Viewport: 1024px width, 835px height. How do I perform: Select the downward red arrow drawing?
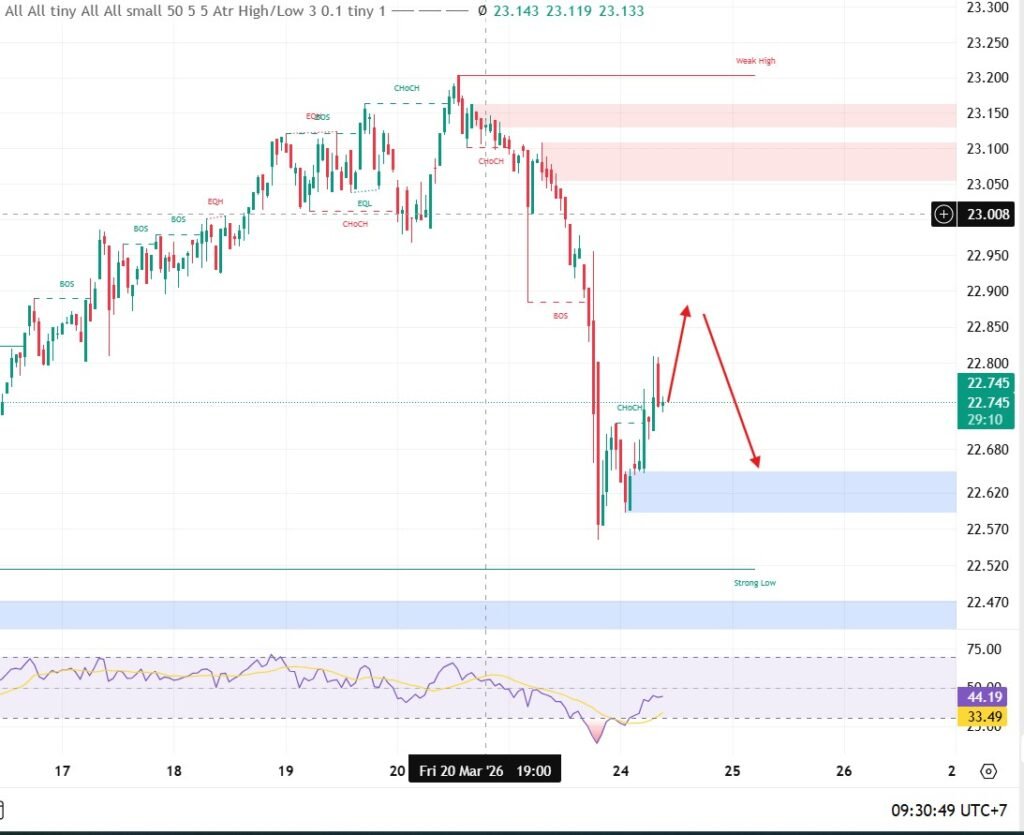click(x=732, y=391)
